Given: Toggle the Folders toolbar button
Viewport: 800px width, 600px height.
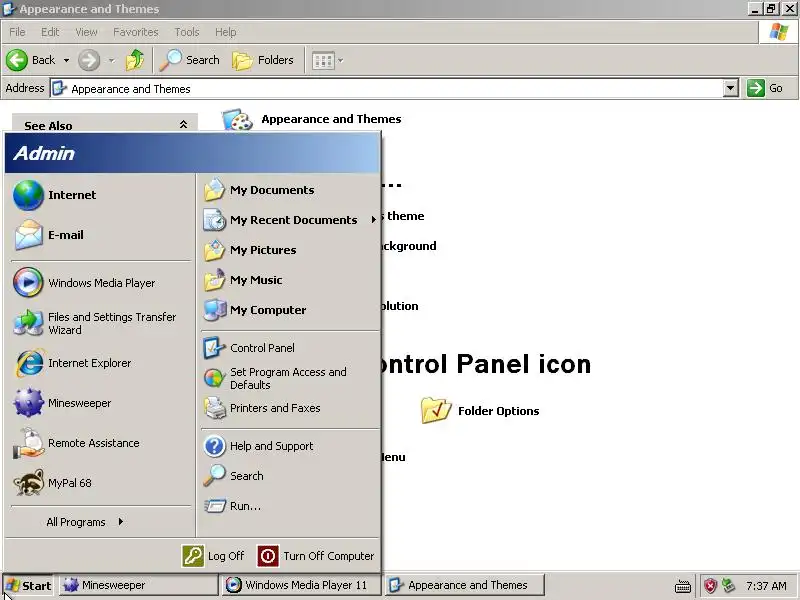Looking at the screenshot, I should click(x=263, y=60).
